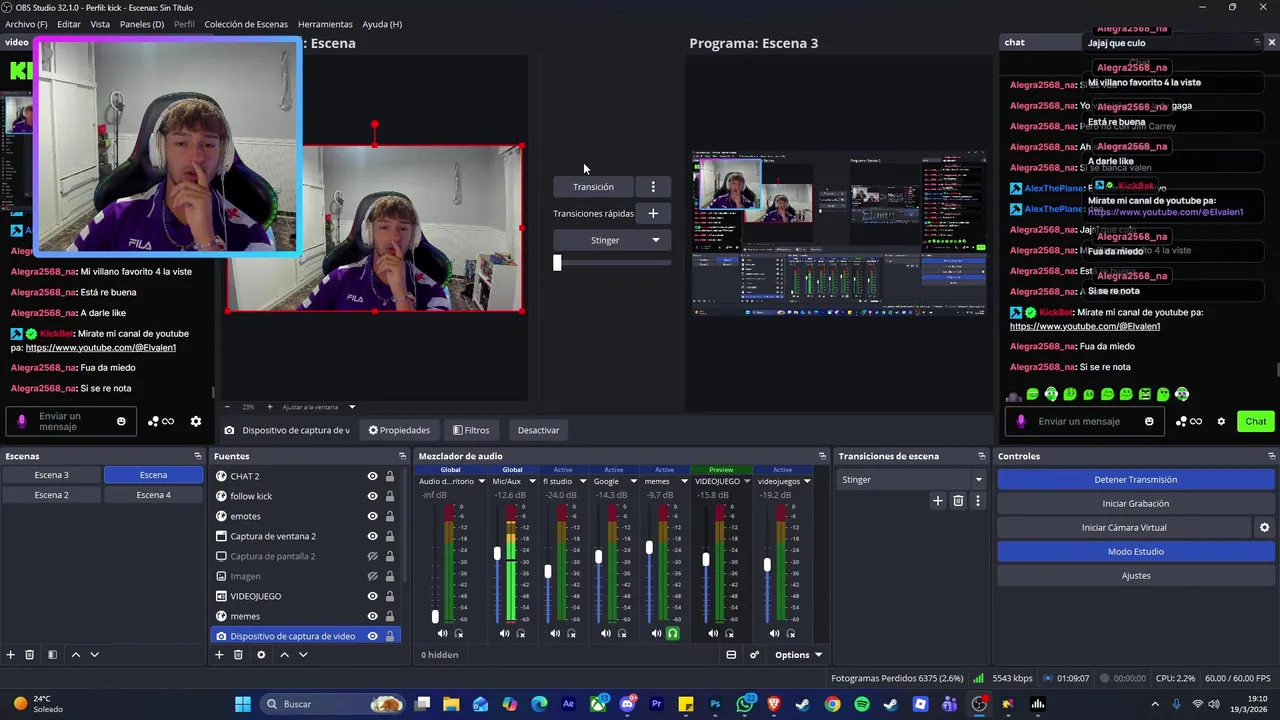
Task: Open source properties gear in Fuentes toolbar
Action: tap(261, 655)
